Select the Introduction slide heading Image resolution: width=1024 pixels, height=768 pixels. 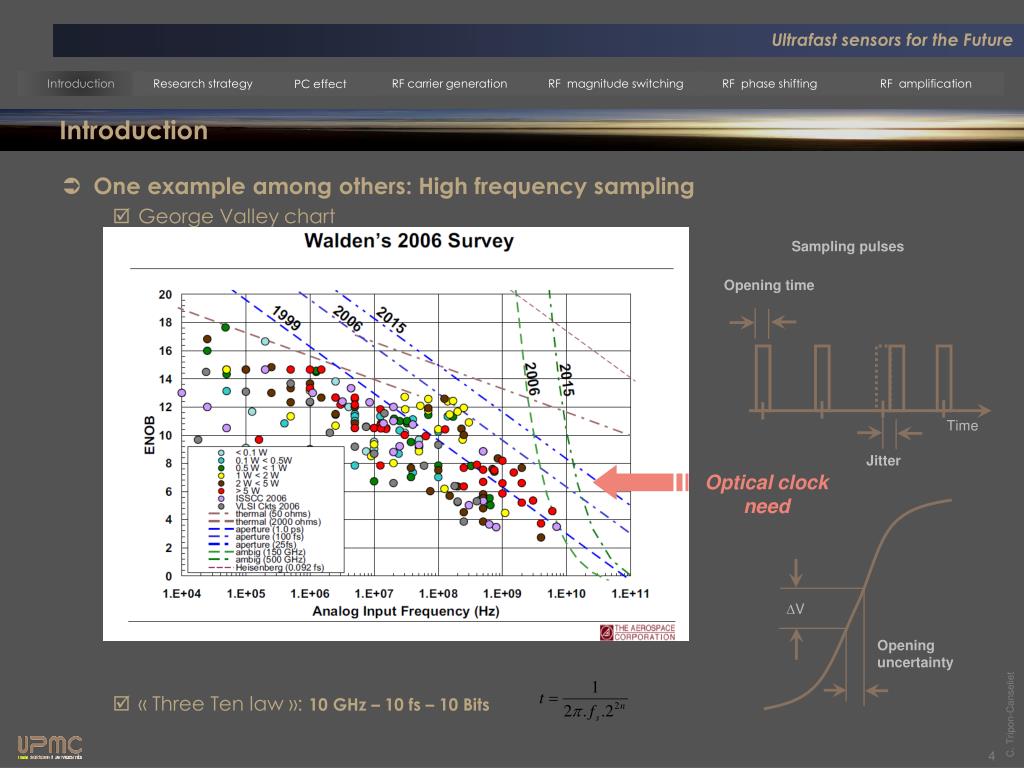pyautogui.click(x=134, y=131)
